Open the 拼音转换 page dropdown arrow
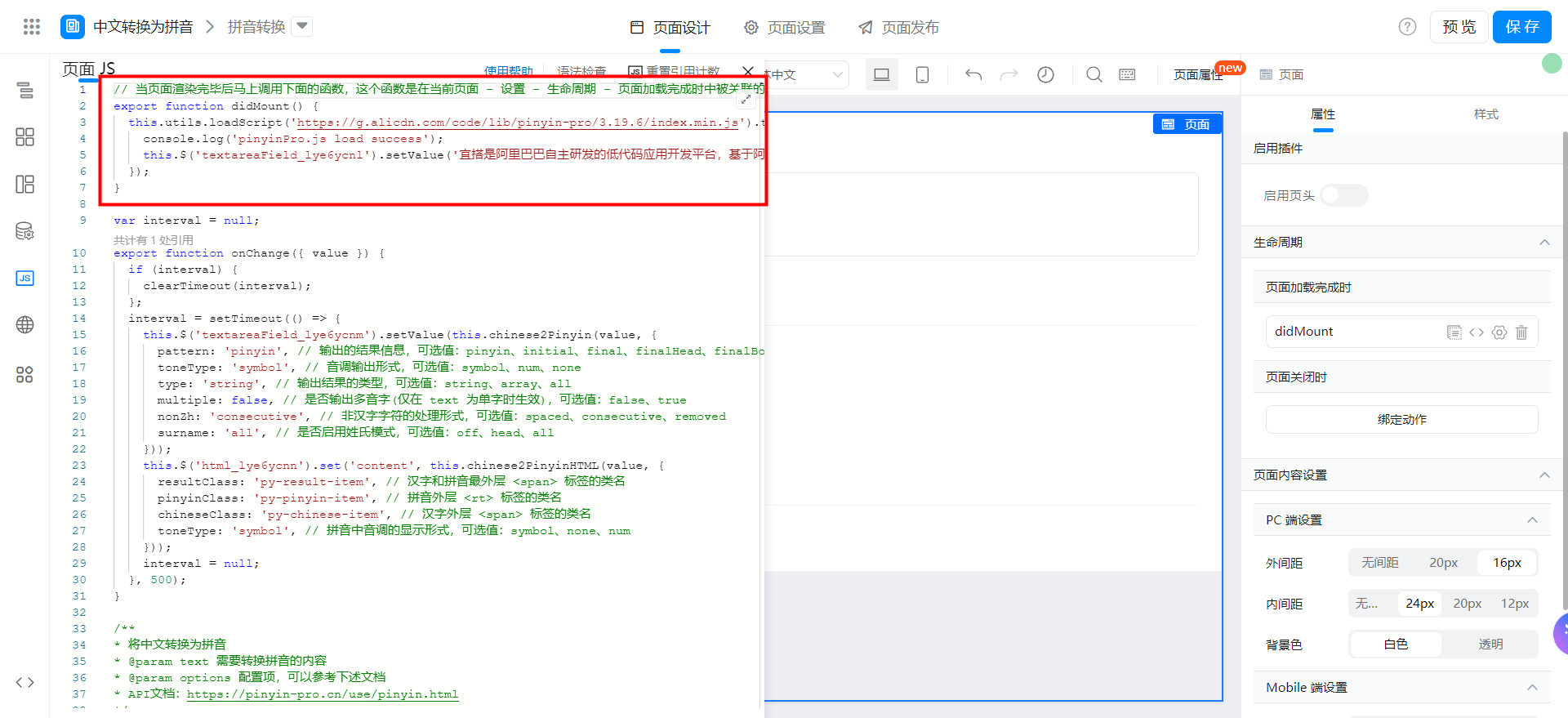The height and width of the screenshot is (718, 1568). pos(302,27)
